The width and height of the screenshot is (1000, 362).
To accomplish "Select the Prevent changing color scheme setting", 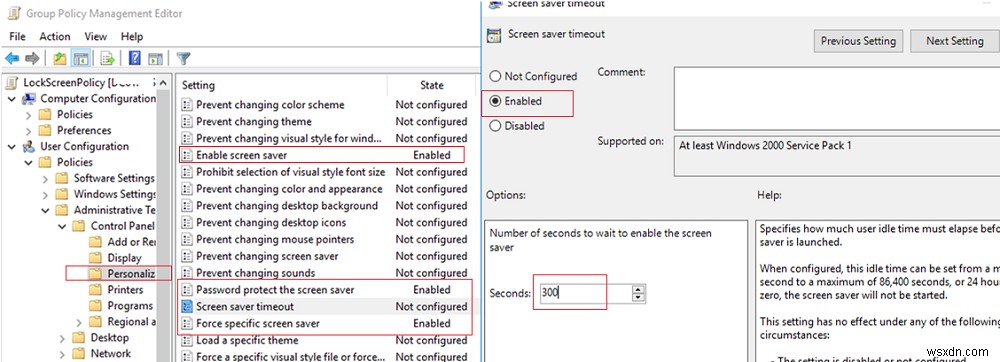I will point(270,105).
